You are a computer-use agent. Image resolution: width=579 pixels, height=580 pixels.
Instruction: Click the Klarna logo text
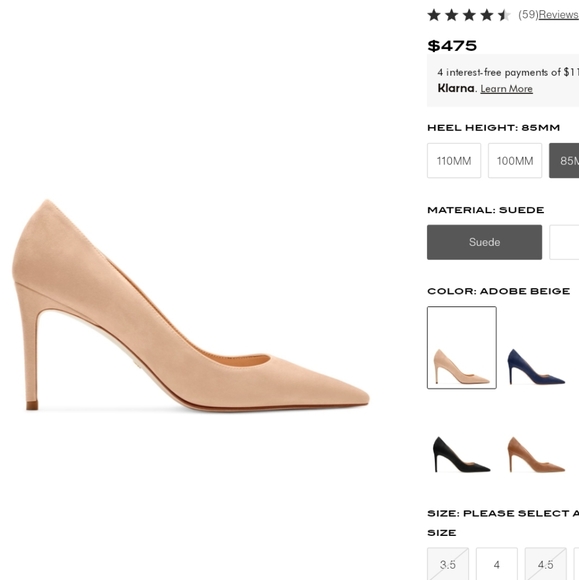coord(456,88)
